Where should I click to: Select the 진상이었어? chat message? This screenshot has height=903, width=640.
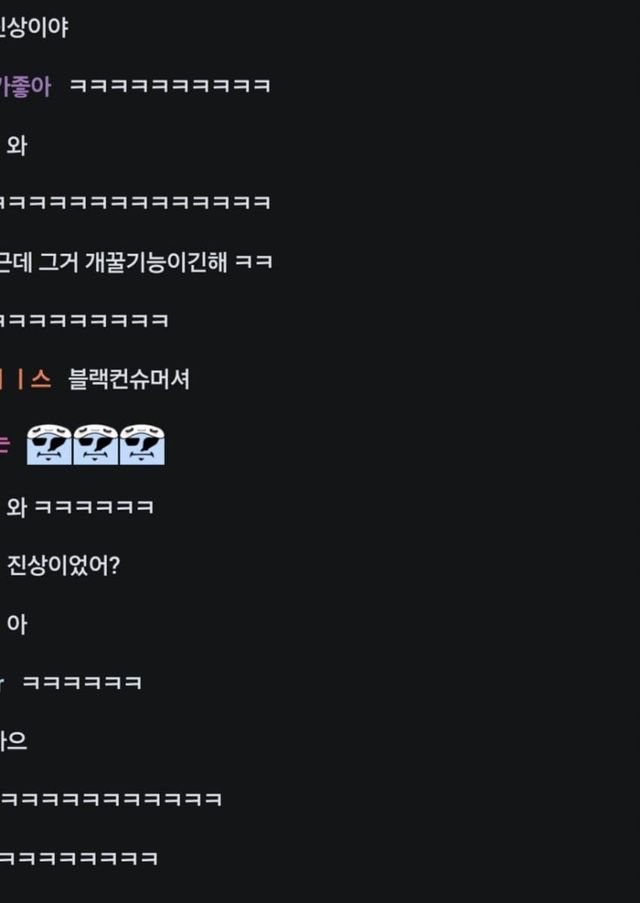click(63, 566)
